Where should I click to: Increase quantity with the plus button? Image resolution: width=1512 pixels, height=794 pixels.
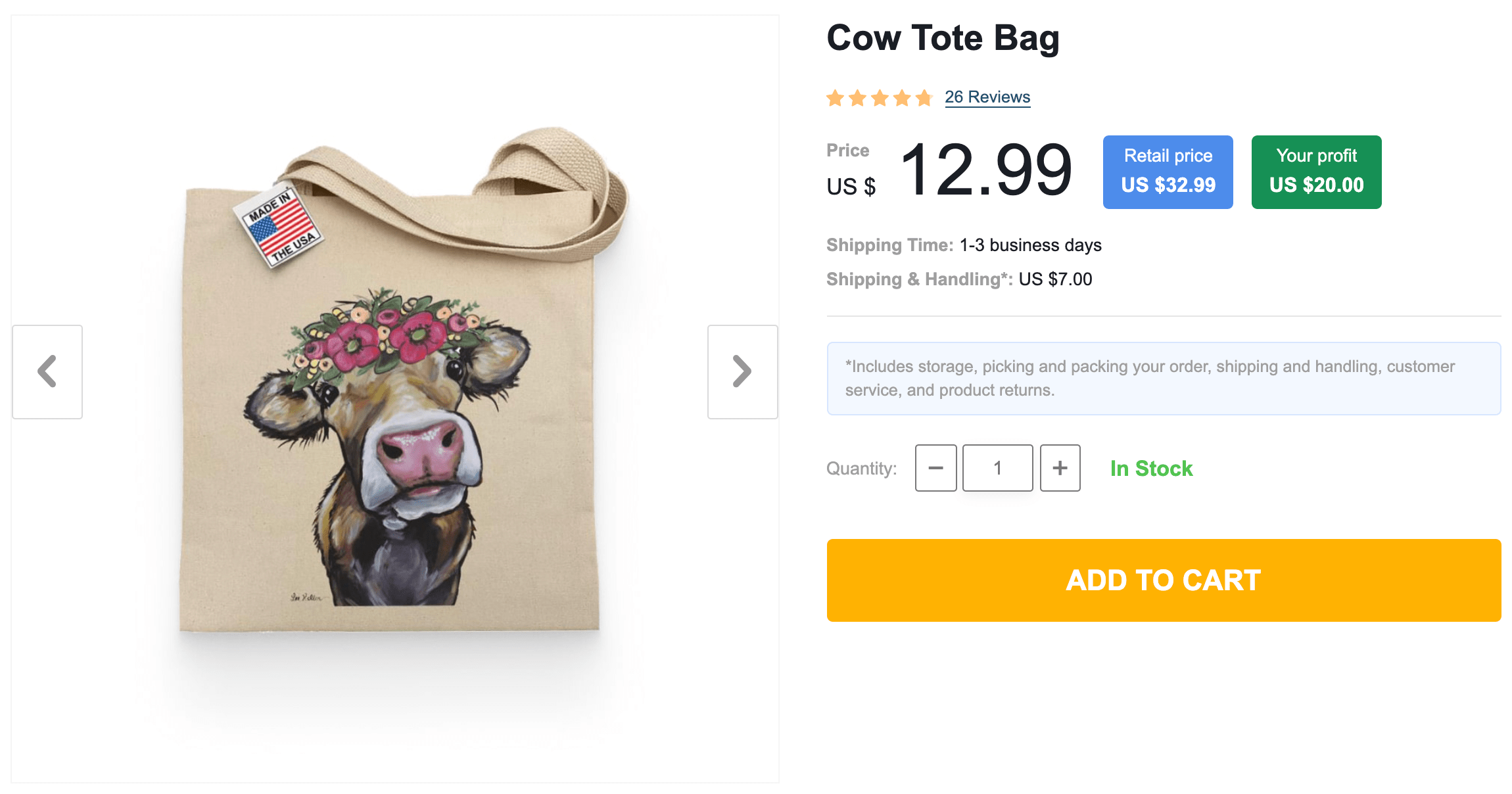[x=1060, y=468]
